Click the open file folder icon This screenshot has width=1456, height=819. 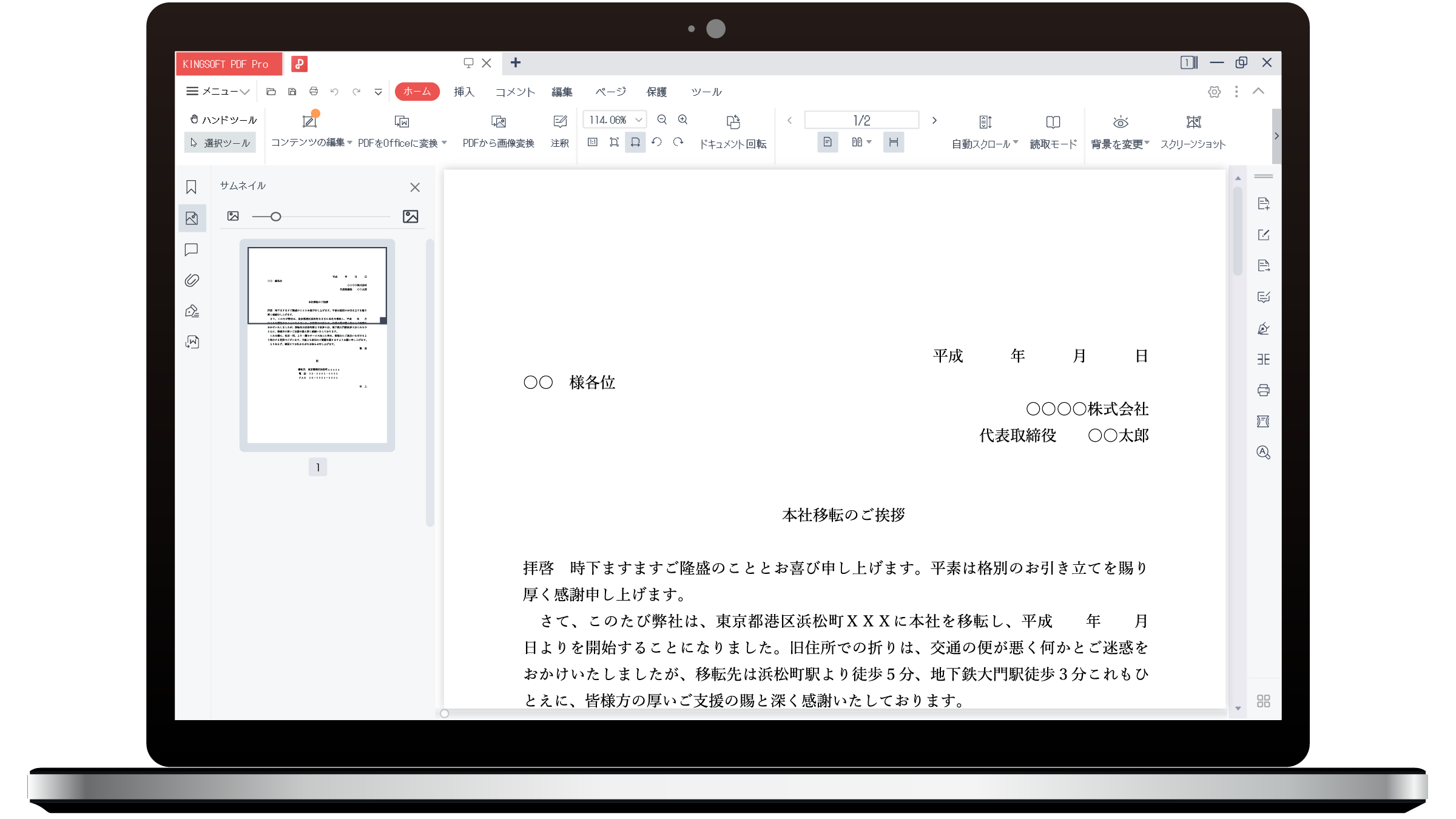pyautogui.click(x=271, y=92)
